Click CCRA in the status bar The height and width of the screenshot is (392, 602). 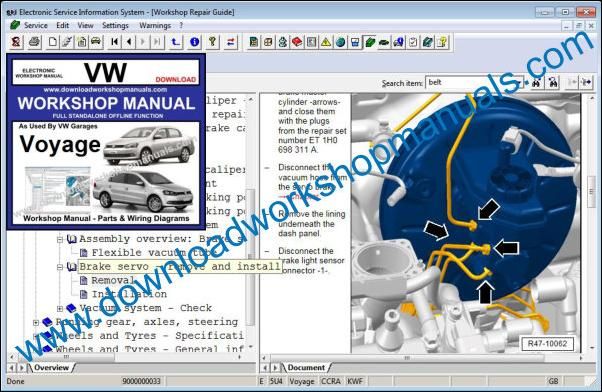point(331,381)
